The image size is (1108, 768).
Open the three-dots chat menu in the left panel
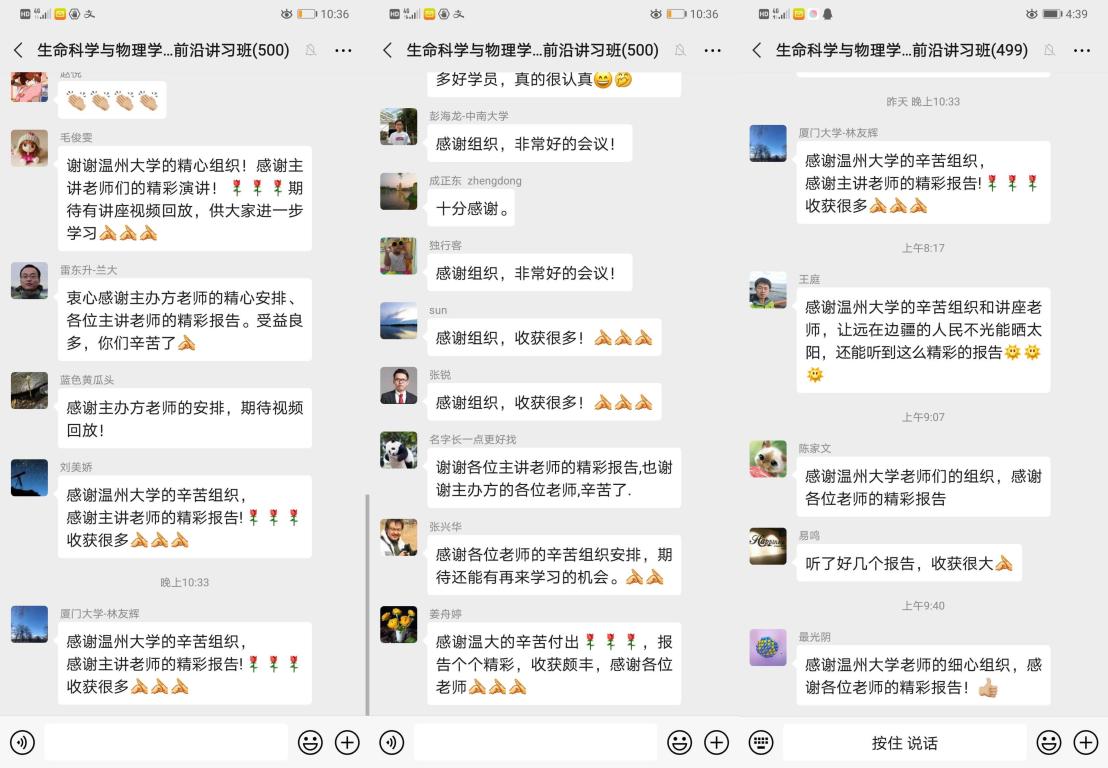(x=343, y=50)
